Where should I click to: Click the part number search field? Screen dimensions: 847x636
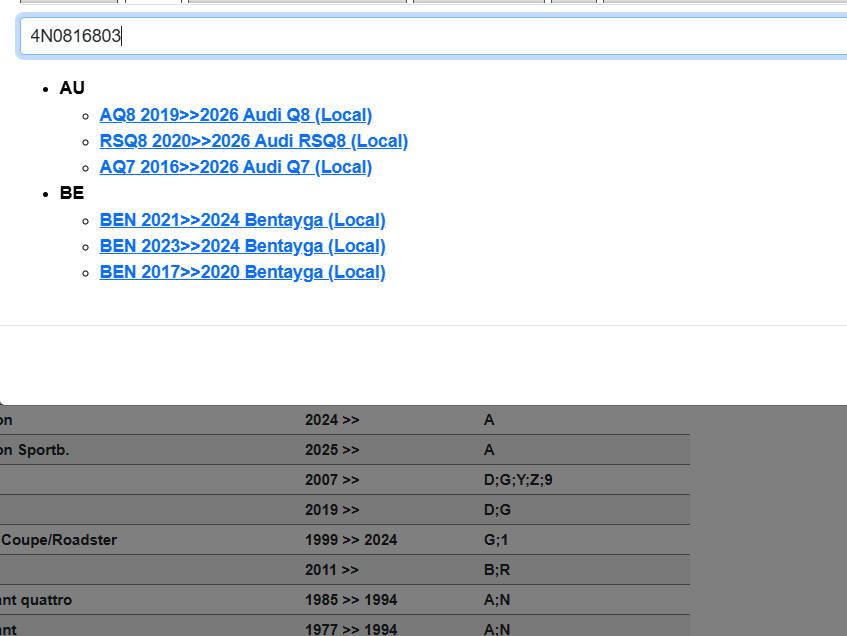(x=430, y=37)
